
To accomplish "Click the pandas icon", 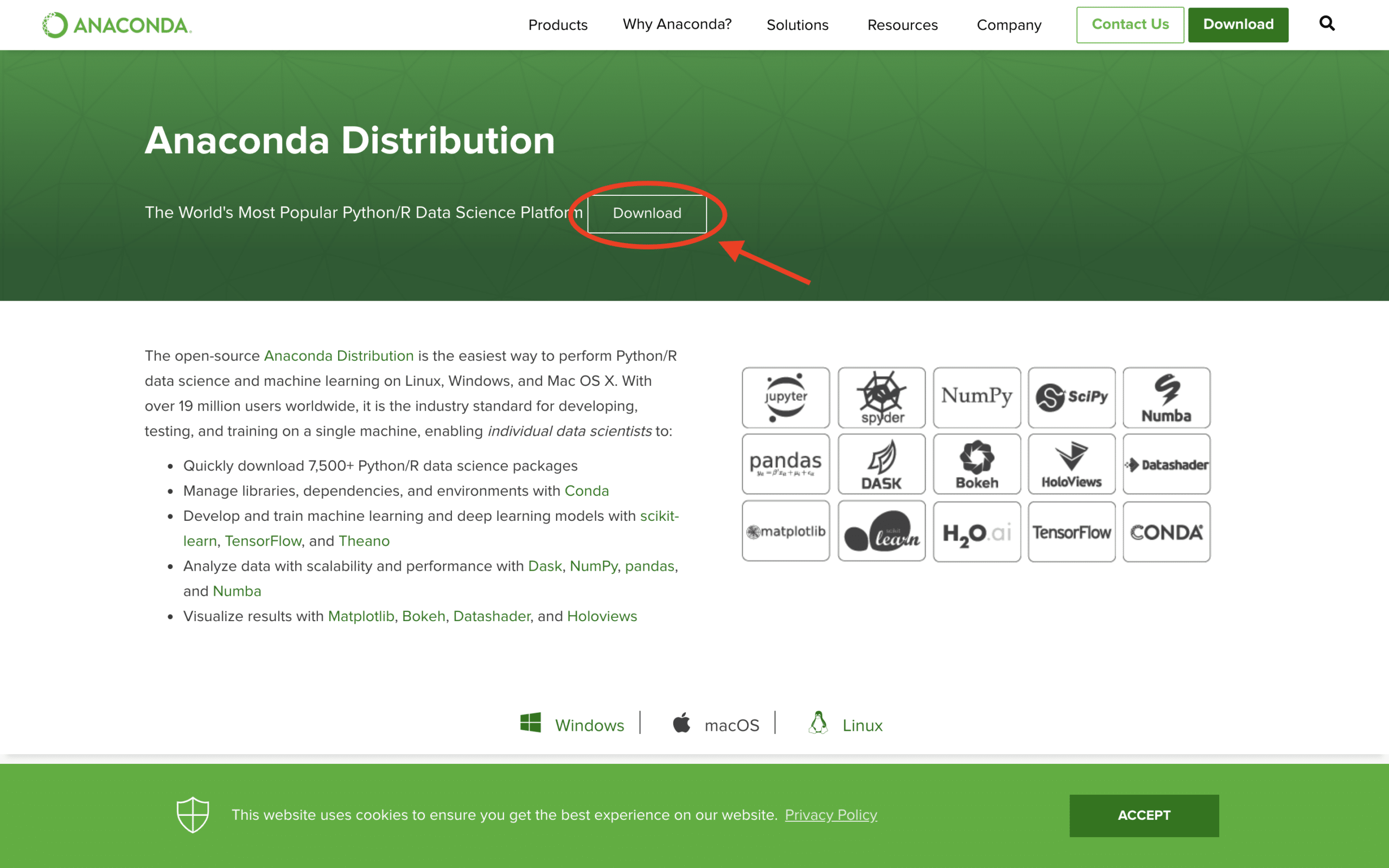I will click(786, 464).
